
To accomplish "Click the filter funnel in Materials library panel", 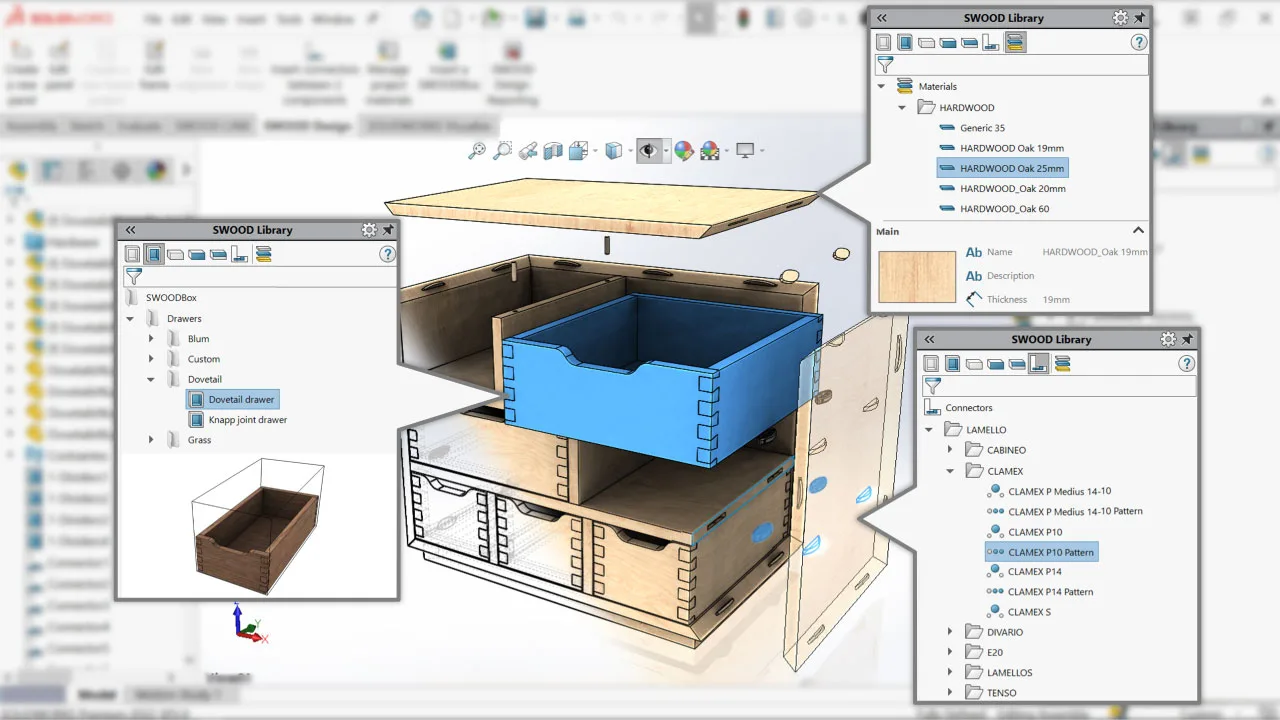I will [x=885, y=65].
